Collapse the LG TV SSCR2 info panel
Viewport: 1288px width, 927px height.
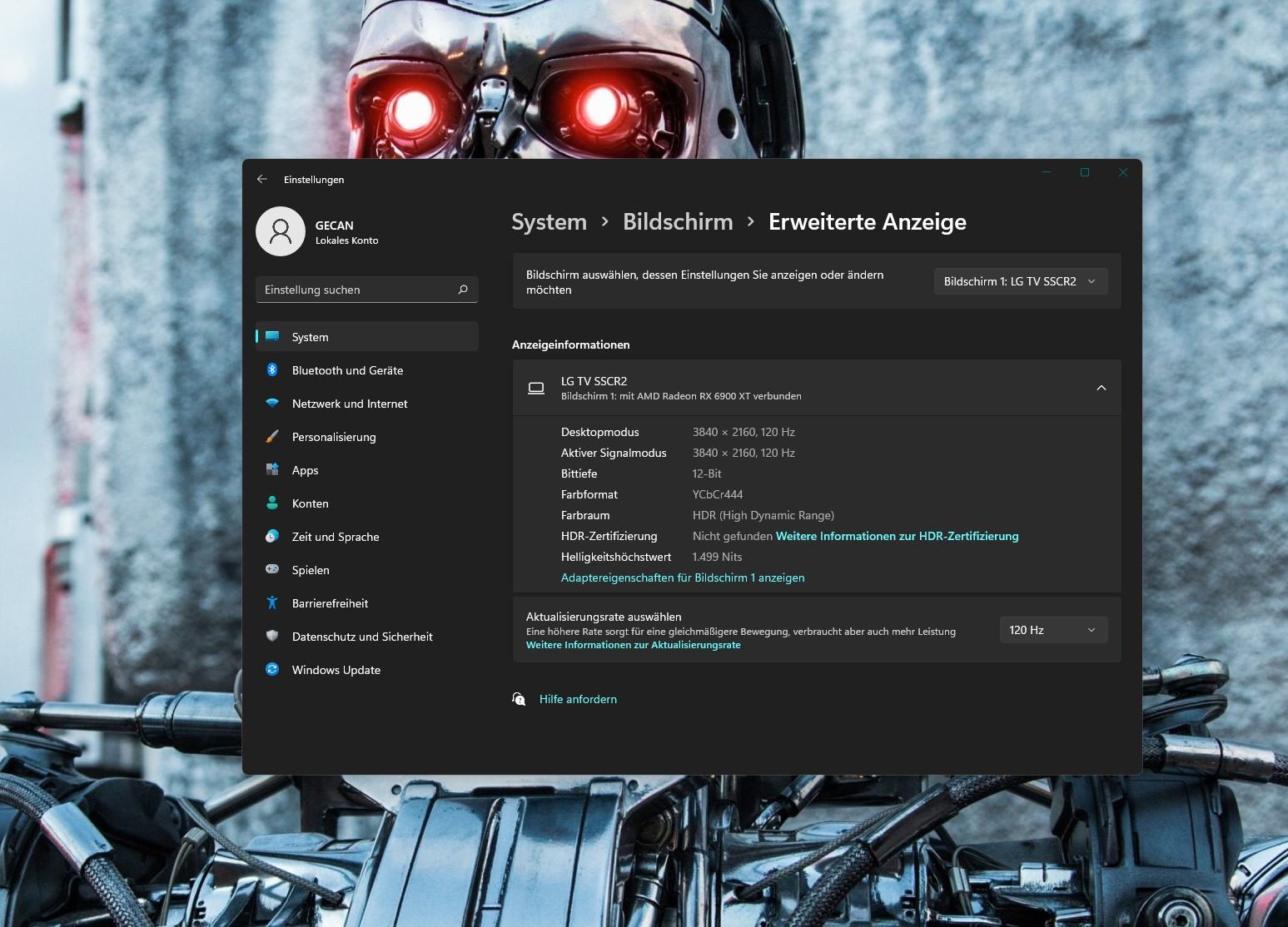[1102, 388]
